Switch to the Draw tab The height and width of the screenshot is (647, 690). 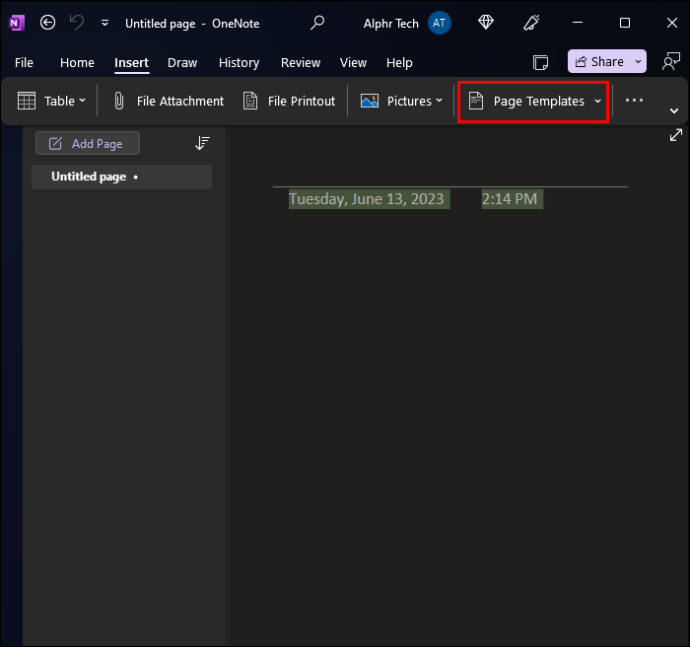[182, 62]
